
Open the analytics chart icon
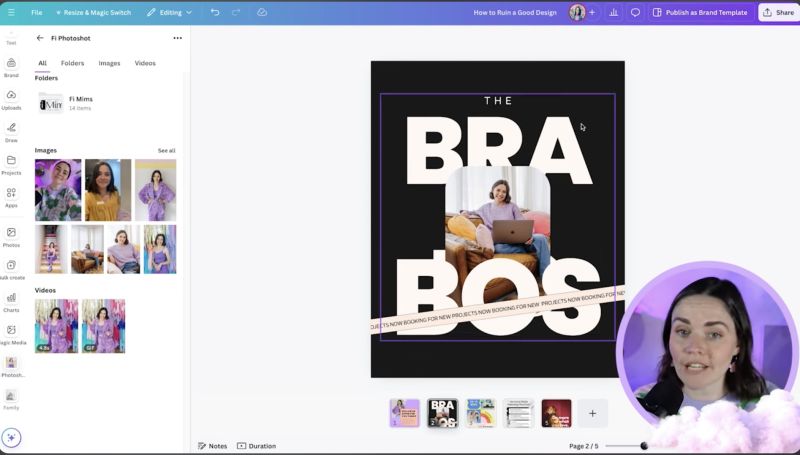[x=613, y=12]
